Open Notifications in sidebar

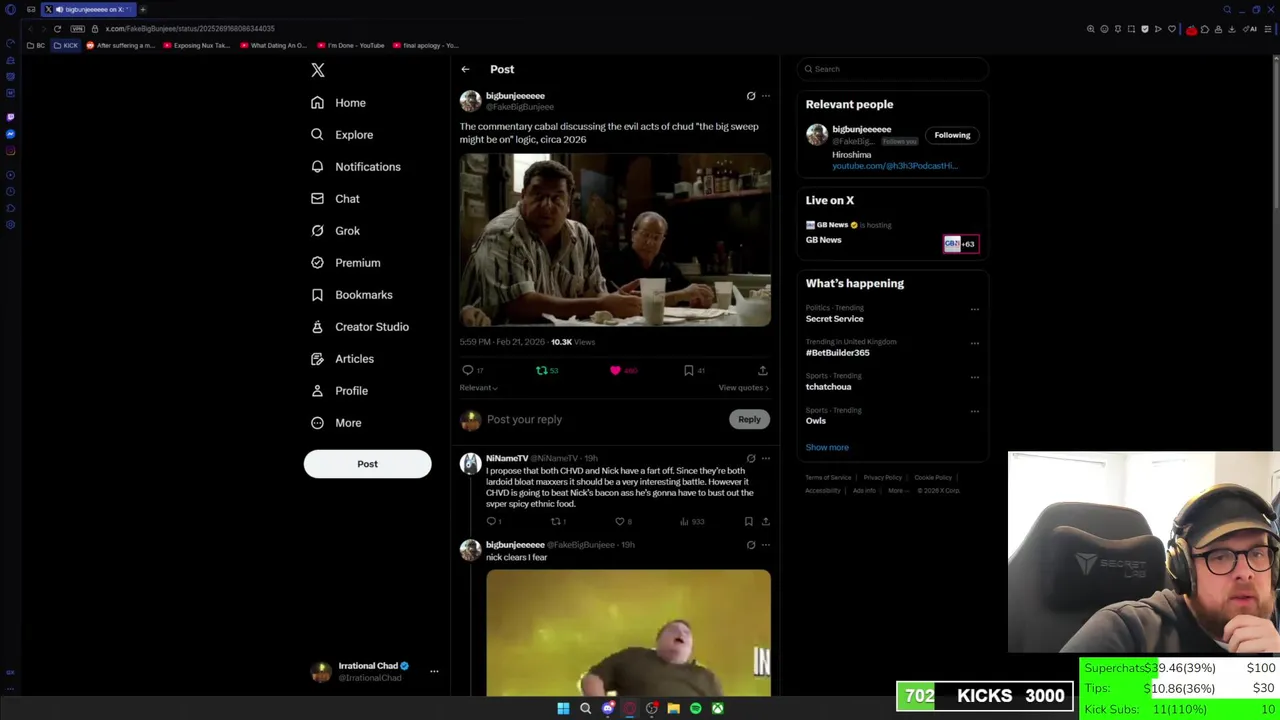pos(356,167)
